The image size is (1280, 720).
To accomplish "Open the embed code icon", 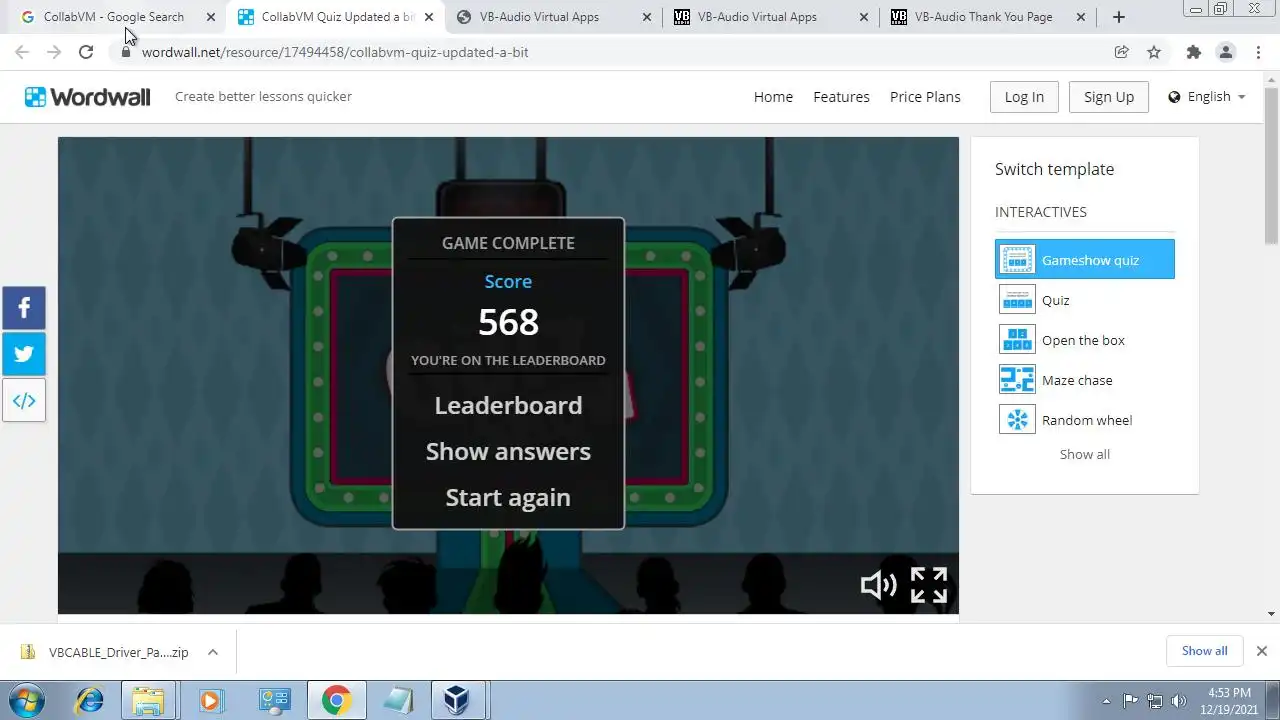I will coord(24,400).
